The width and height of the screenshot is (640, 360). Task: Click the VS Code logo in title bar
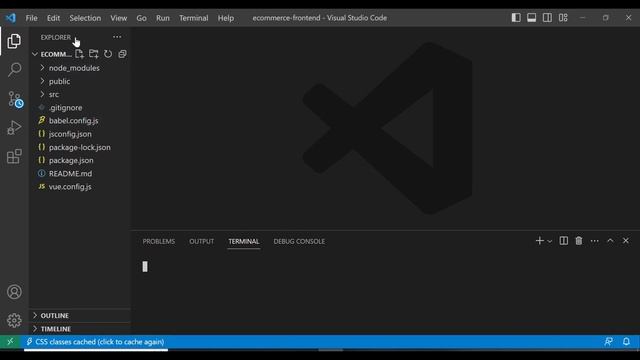point(11,18)
